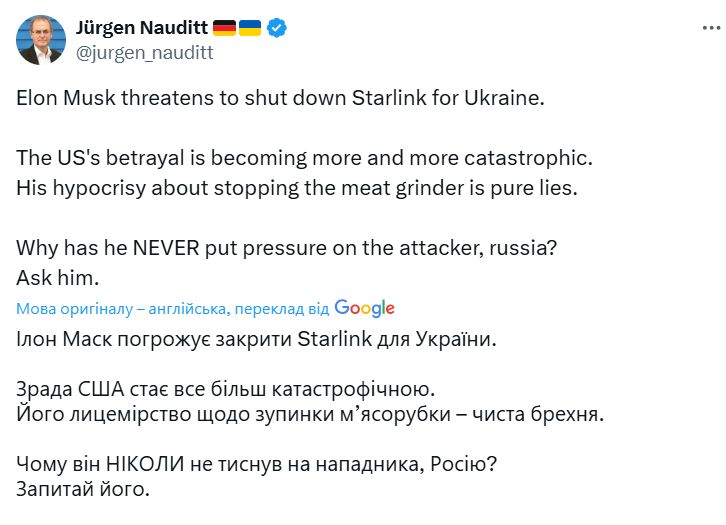Click the line 'Elon Musk threatens to shut down Starlink'
This screenshot has height=525, width=726.
[x=280, y=98]
